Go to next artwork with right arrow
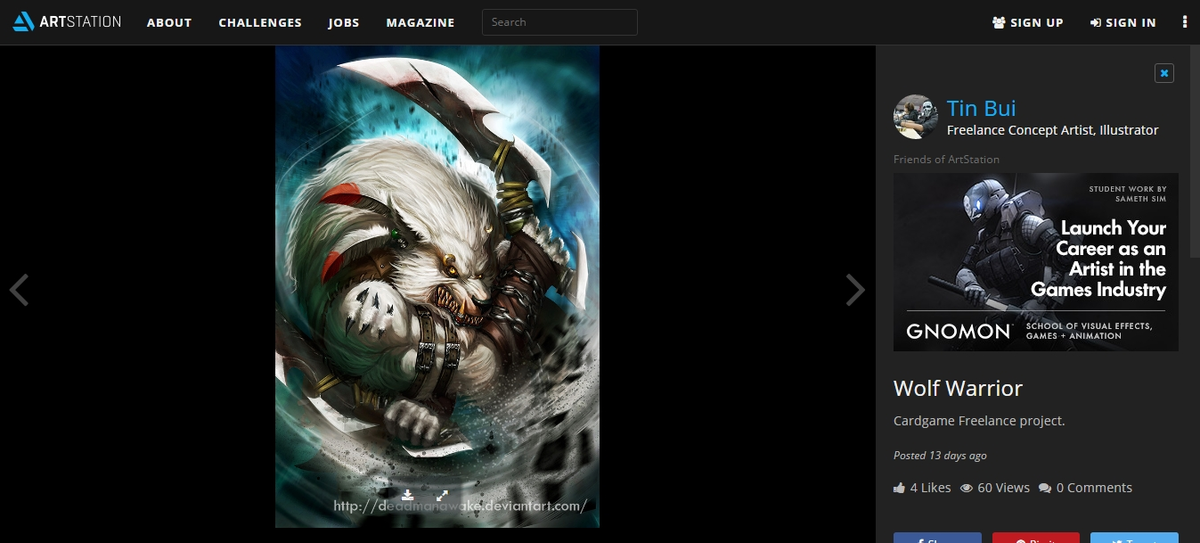This screenshot has width=1200, height=543. [x=855, y=289]
